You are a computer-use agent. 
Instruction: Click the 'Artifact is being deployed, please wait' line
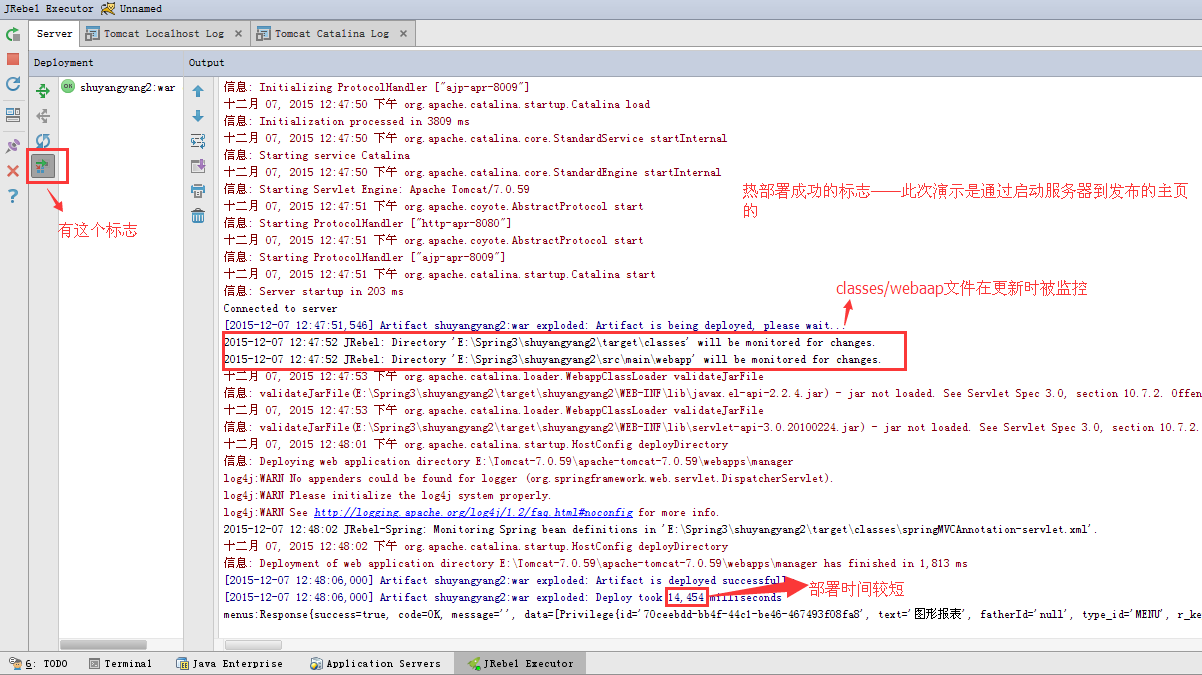pos(535,325)
